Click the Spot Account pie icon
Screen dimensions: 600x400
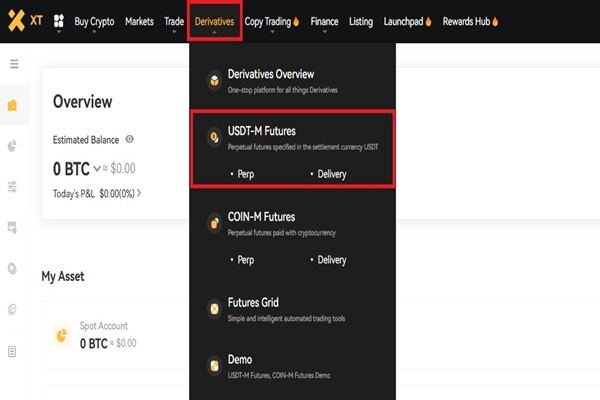point(62,336)
